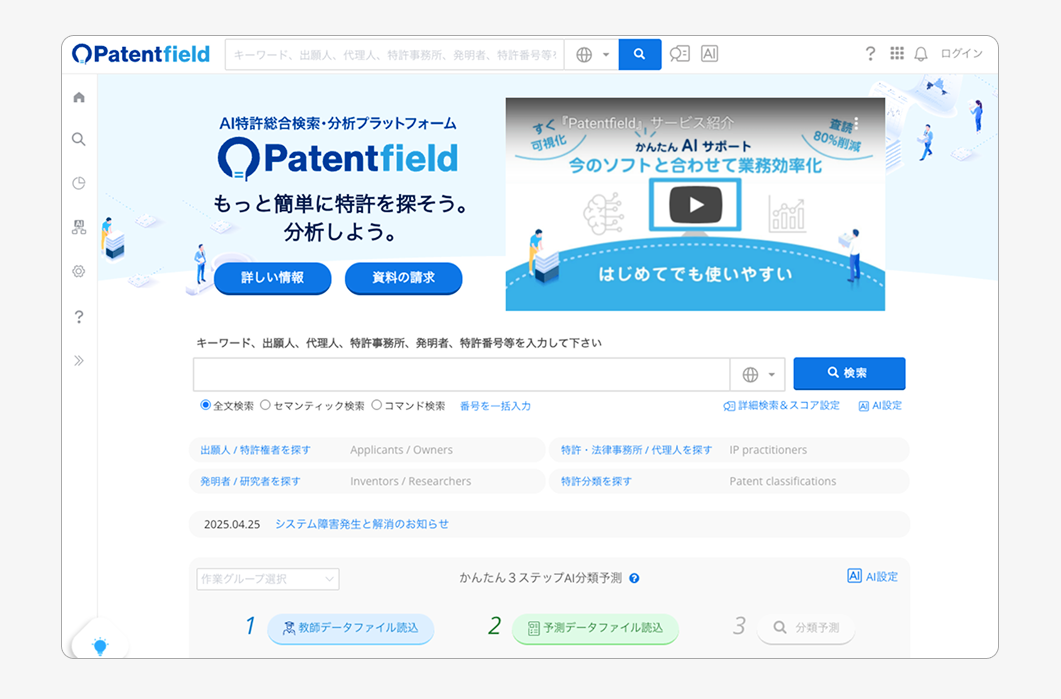Click the blue magnifier search button in header
The image size is (1061, 699).
(639, 54)
